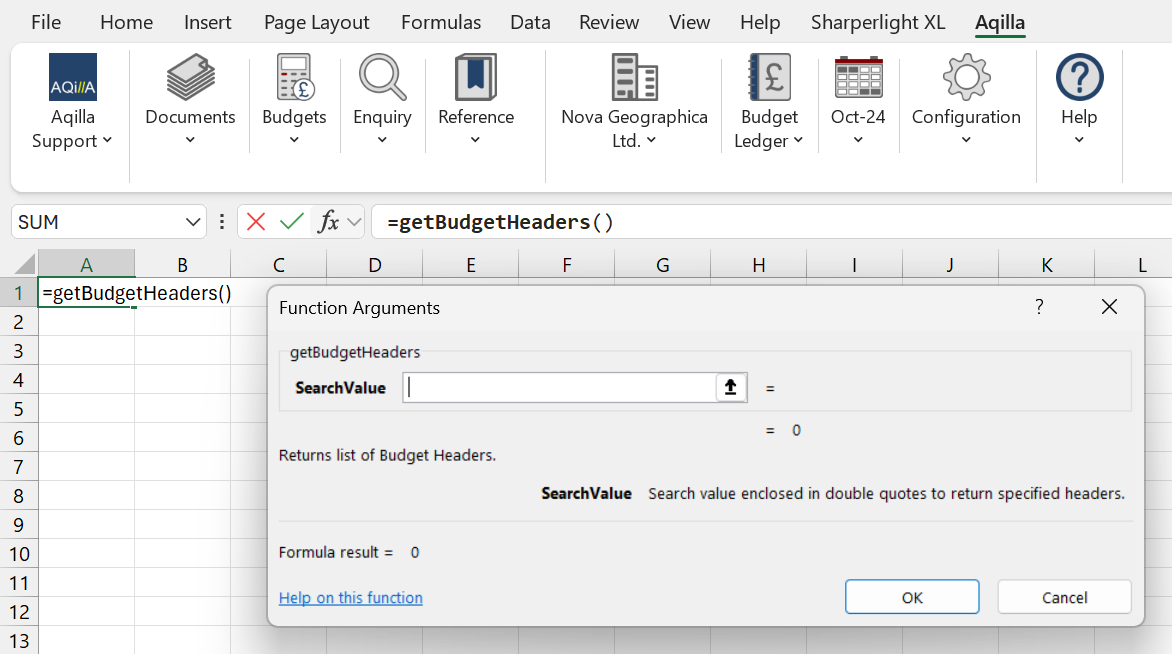Open the Configuration gear icon
Screen dimensions: 1172x654
(x=966, y=78)
